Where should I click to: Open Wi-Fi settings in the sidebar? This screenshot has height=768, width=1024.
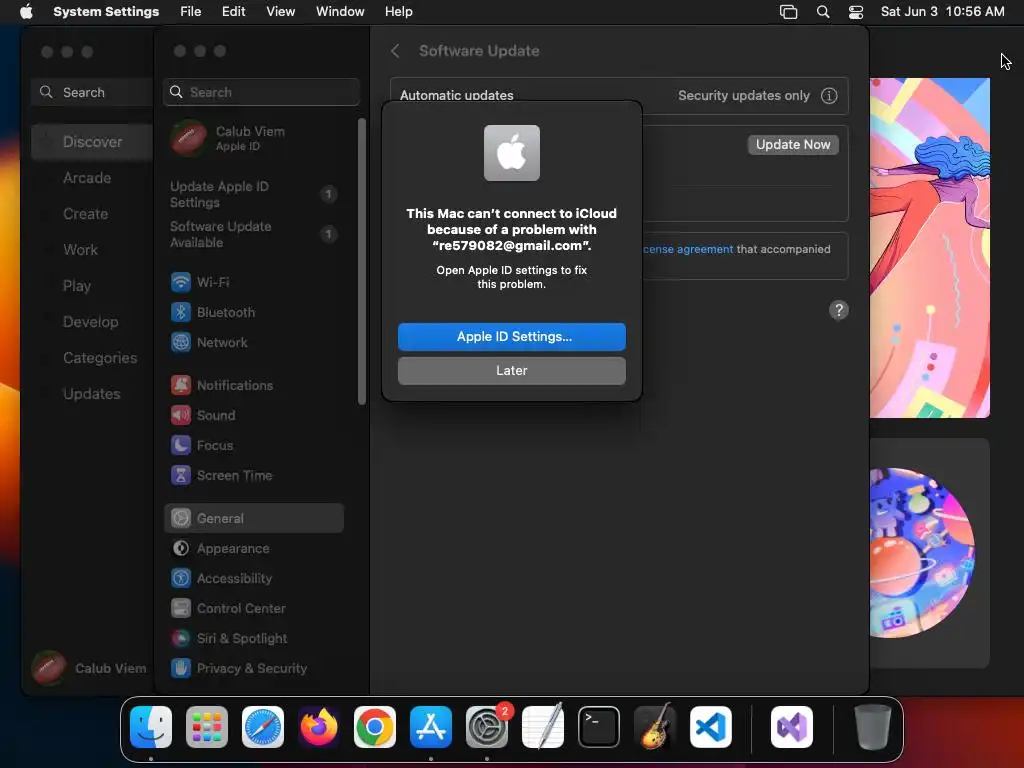[x=253, y=282]
